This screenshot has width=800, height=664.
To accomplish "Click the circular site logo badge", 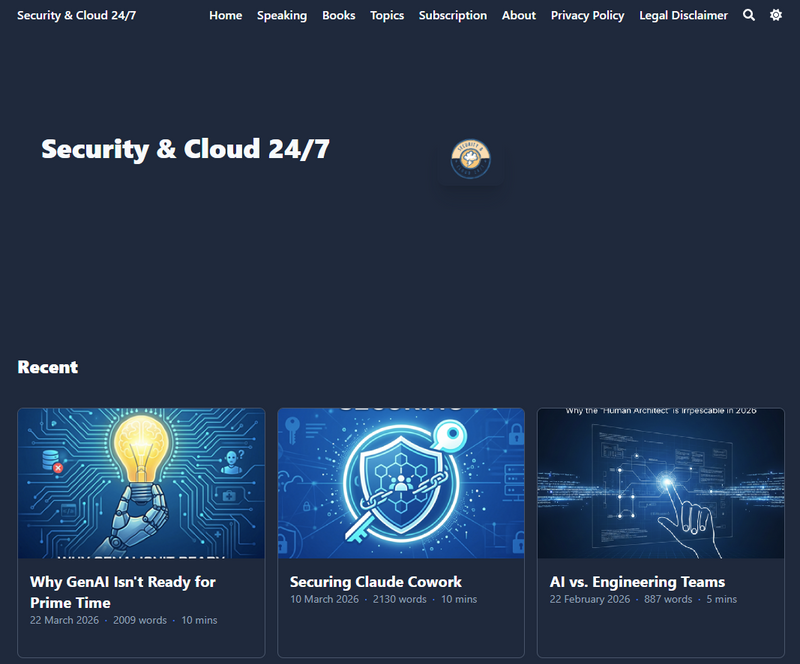I will [x=471, y=160].
